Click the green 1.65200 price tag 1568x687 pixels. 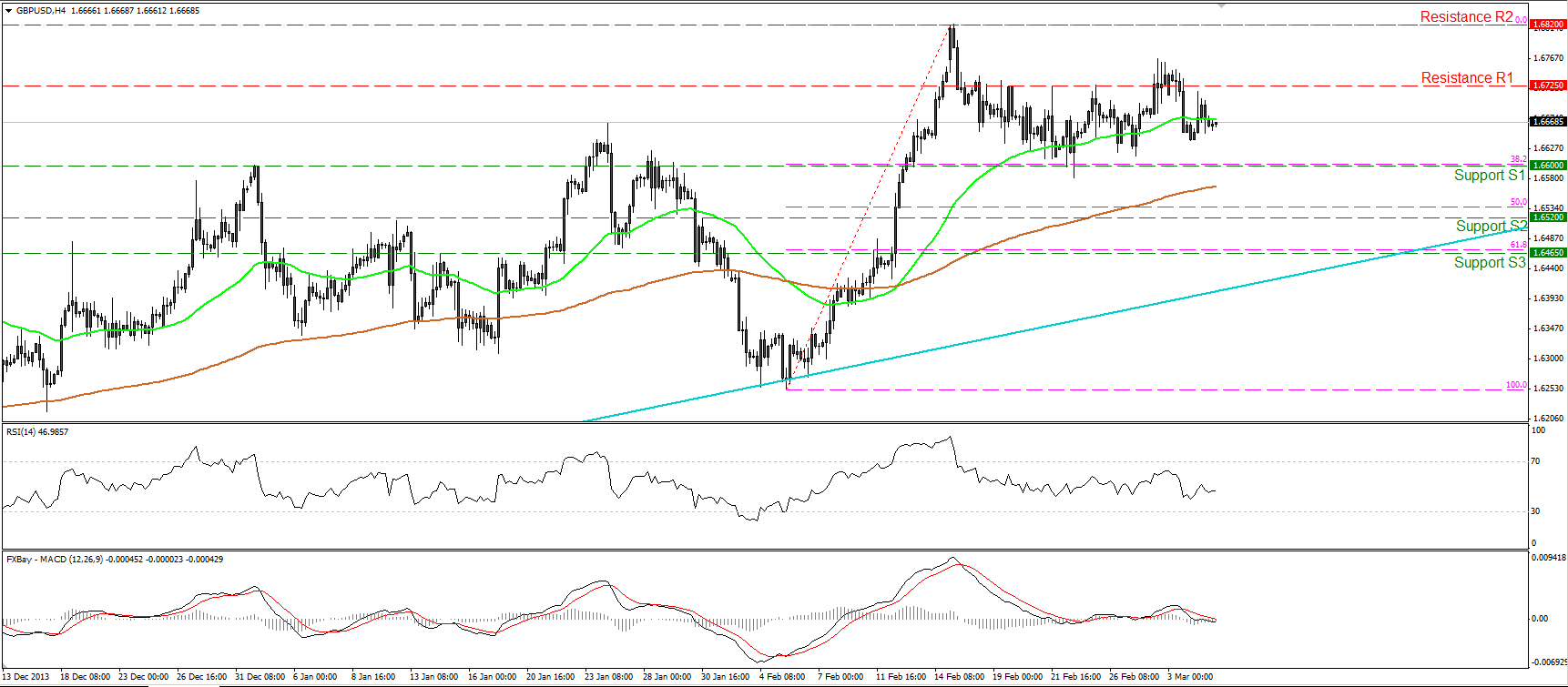coord(1548,217)
